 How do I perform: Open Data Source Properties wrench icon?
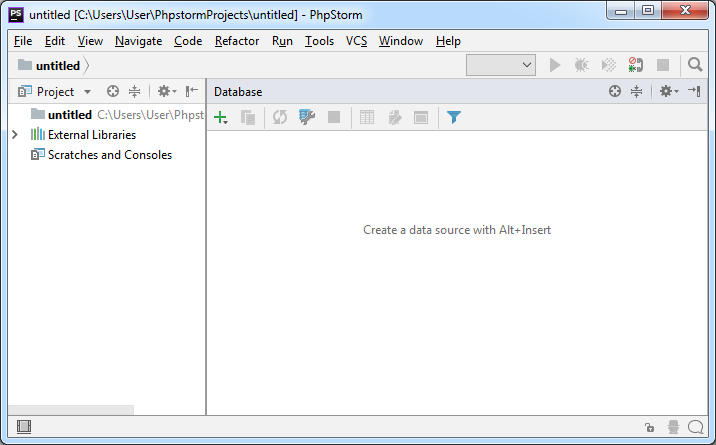click(307, 117)
